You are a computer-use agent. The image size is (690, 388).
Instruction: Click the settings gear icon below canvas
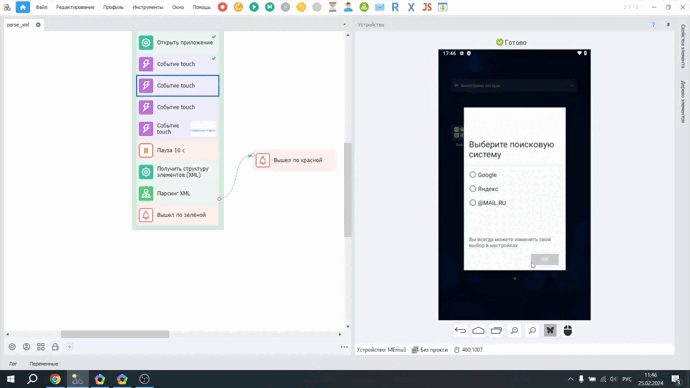click(x=12, y=347)
